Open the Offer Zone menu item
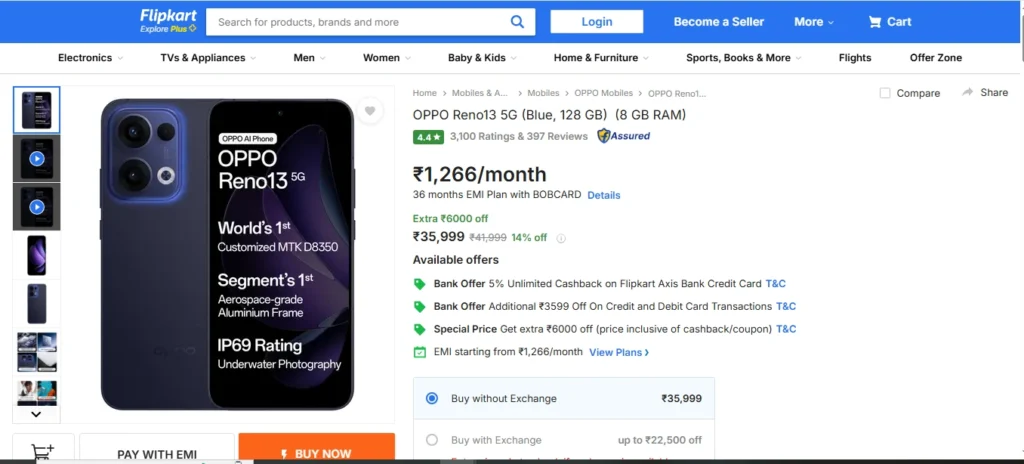 (x=936, y=58)
